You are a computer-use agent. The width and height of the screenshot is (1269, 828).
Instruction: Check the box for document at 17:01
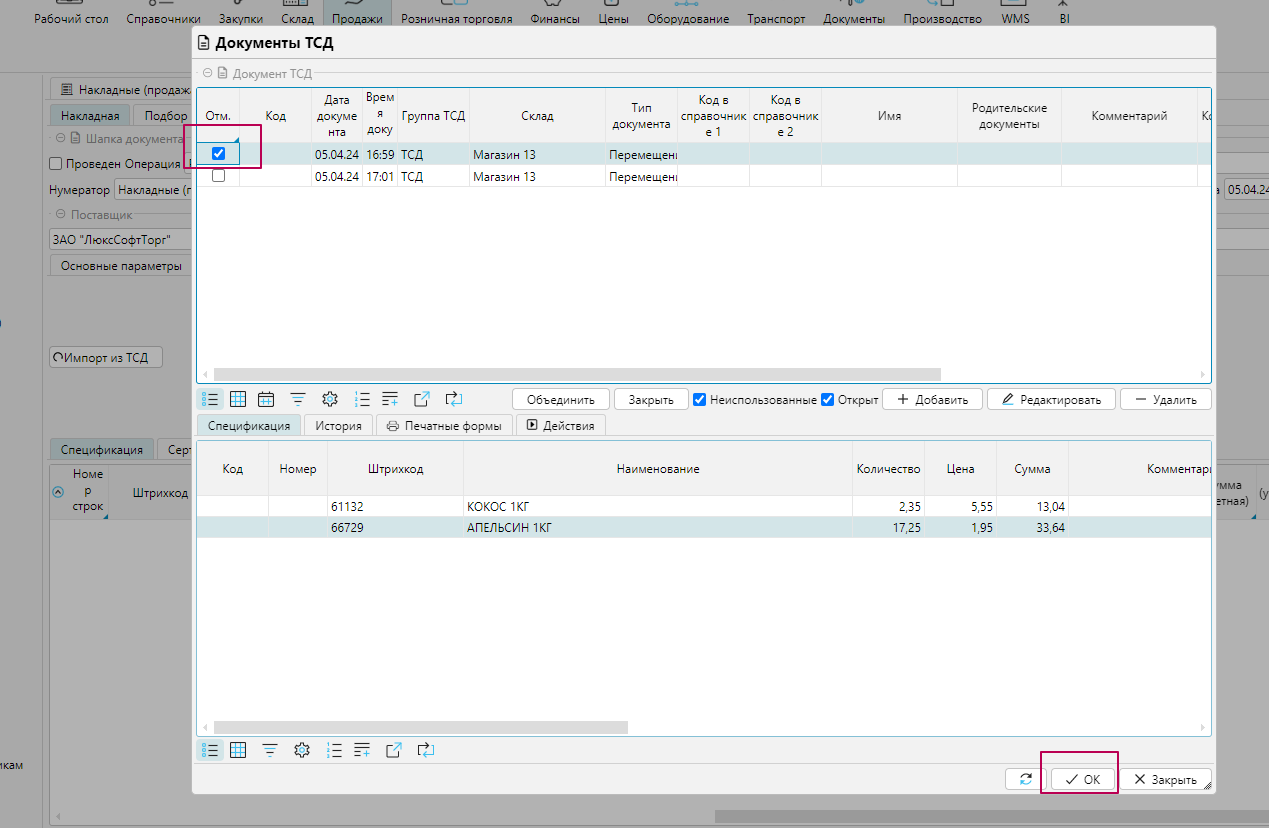(218, 176)
